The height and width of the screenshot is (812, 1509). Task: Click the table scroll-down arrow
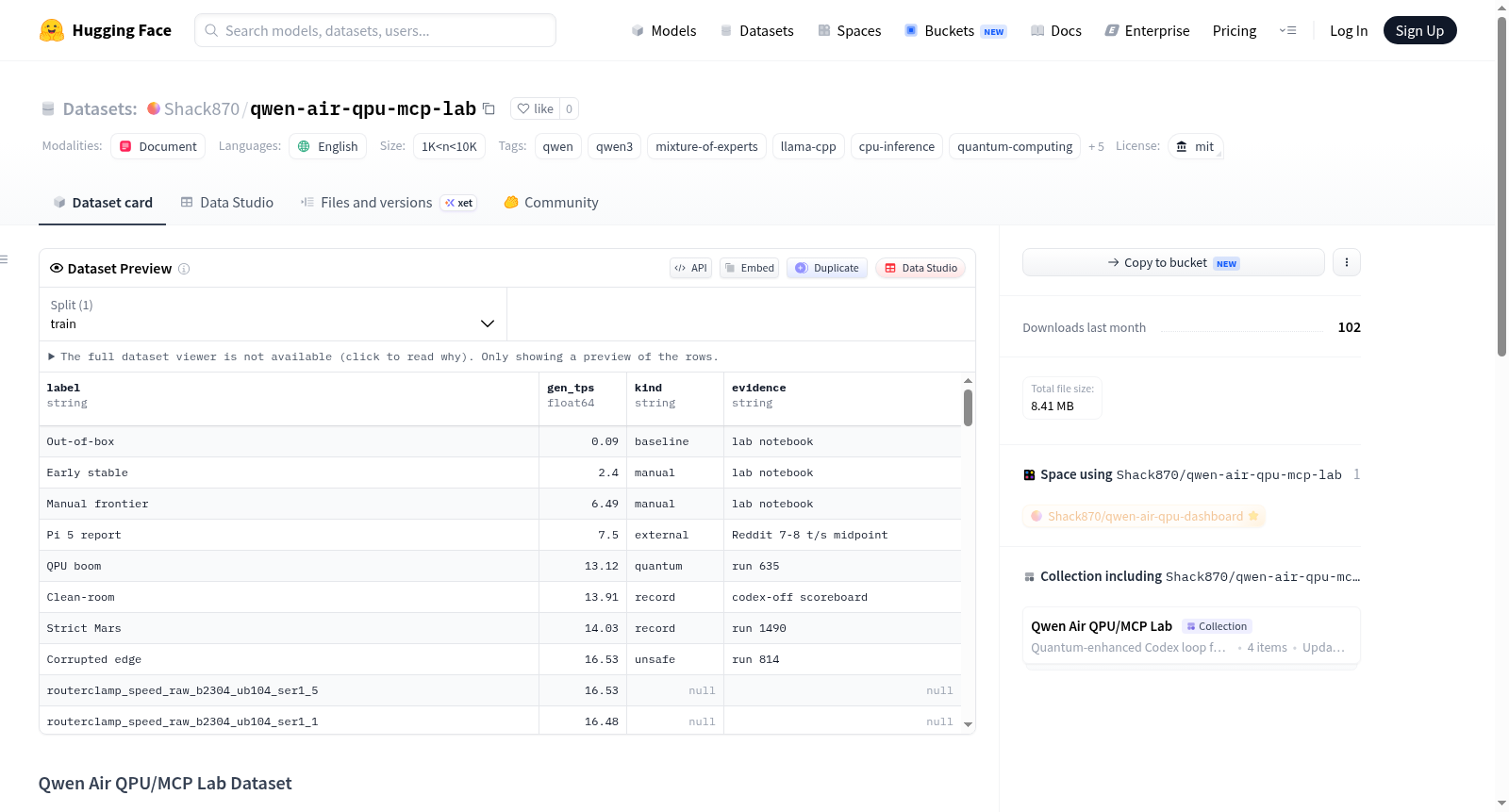[968, 724]
